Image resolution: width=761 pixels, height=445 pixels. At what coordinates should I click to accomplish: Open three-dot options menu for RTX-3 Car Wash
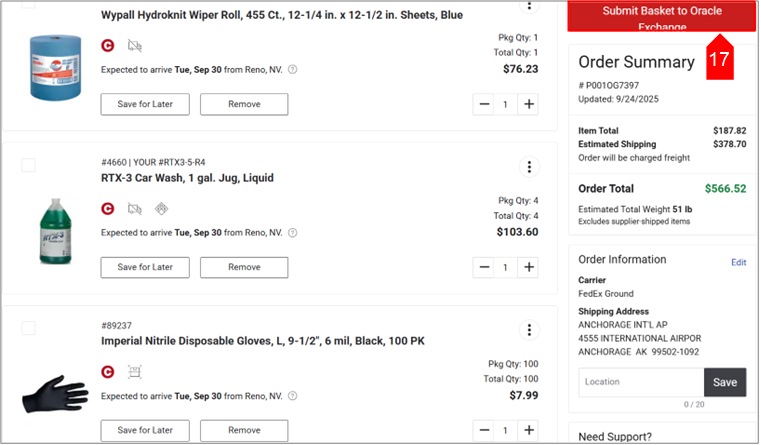pos(530,167)
